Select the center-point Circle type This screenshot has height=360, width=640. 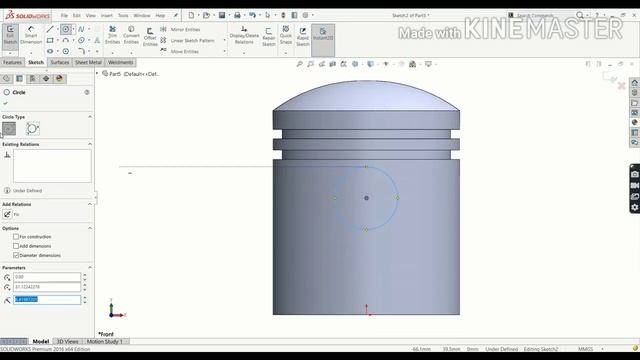(9, 129)
